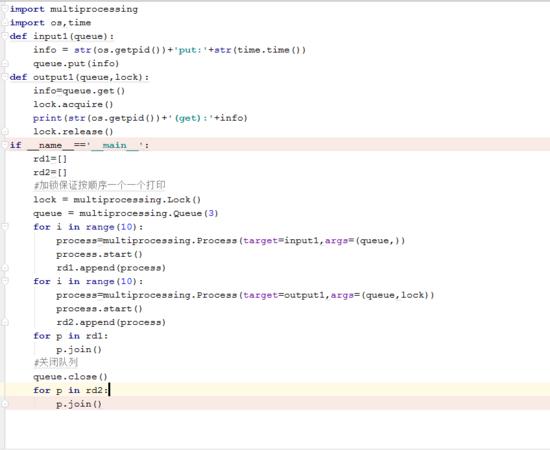
Task: Click fold end marker beside queue.put(info) line
Action: pos(4,63)
